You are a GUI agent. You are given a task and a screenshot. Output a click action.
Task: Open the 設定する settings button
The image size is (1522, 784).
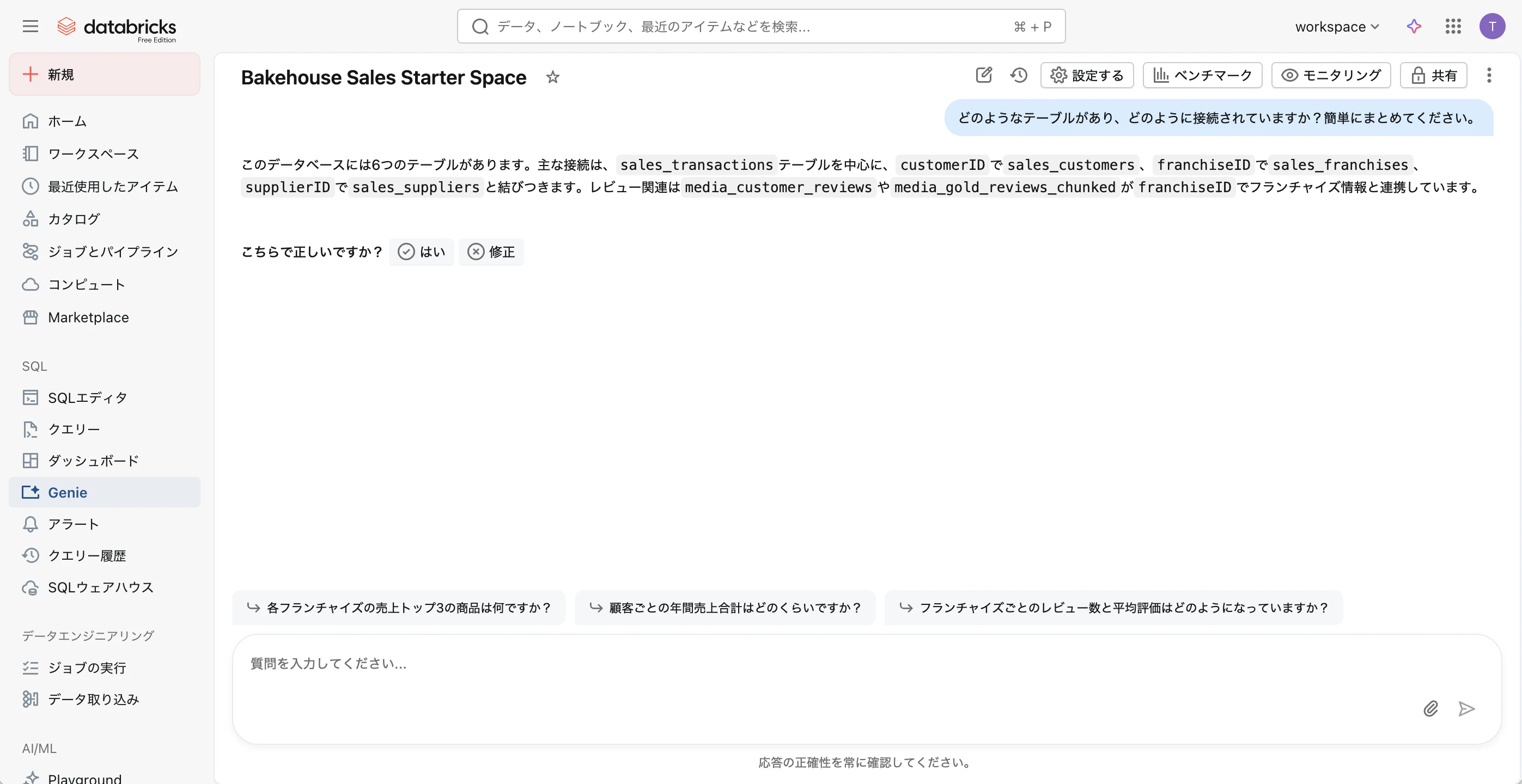(1087, 75)
